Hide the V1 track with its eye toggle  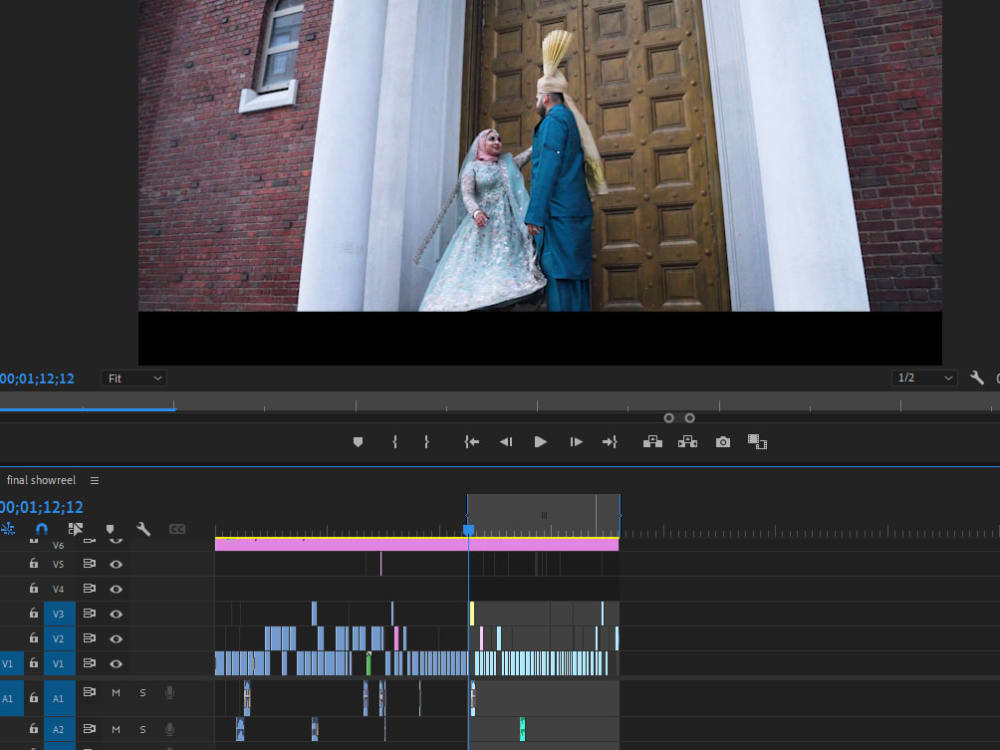point(116,663)
